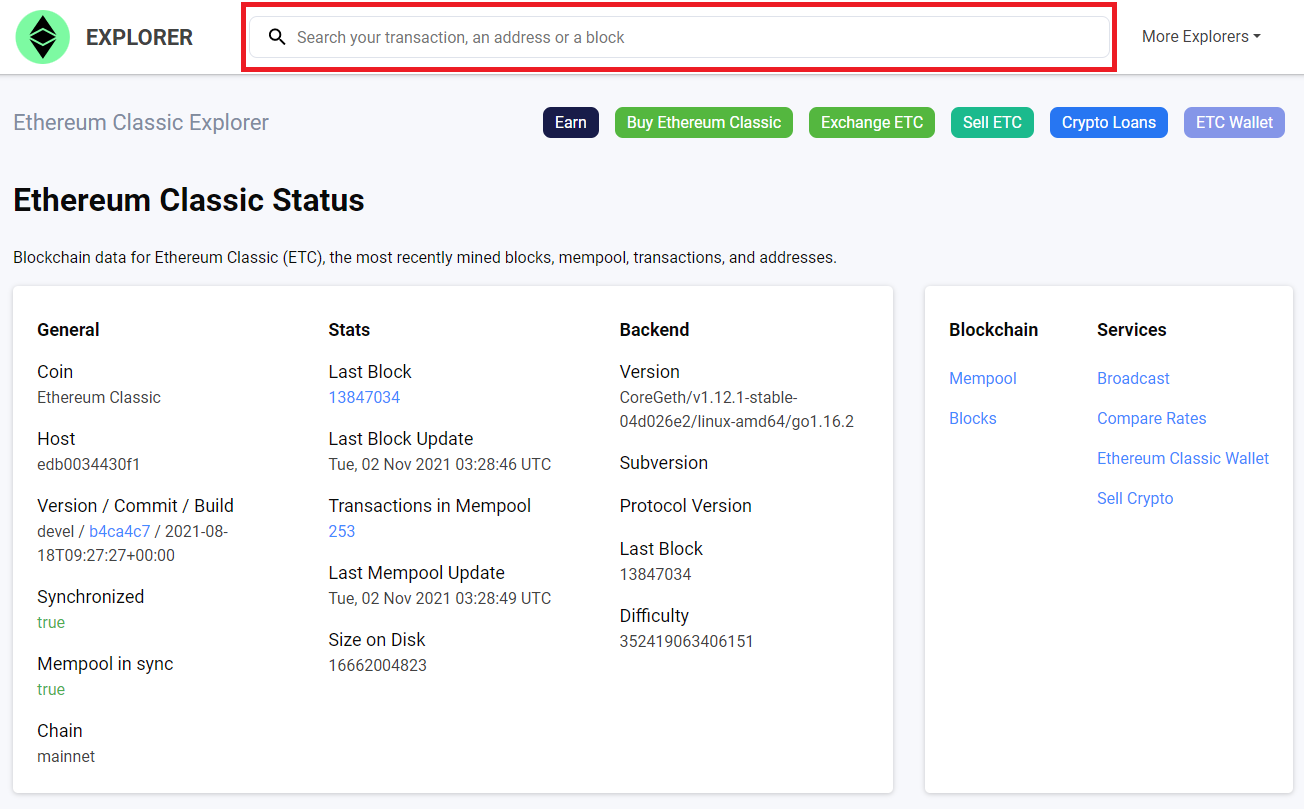This screenshot has height=809, width=1304.
Task: Open the More Explorers dropdown
Action: pyautogui.click(x=1200, y=37)
